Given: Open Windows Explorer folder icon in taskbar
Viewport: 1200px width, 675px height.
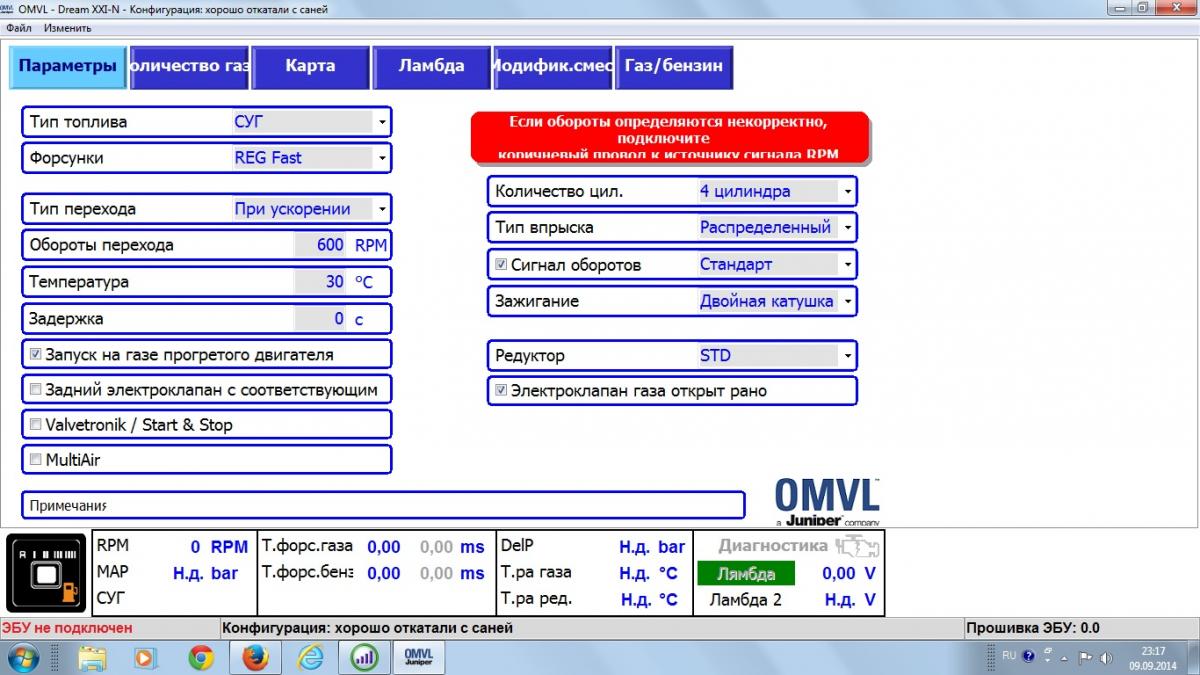Looking at the screenshot, I should (x=93, y=657).
